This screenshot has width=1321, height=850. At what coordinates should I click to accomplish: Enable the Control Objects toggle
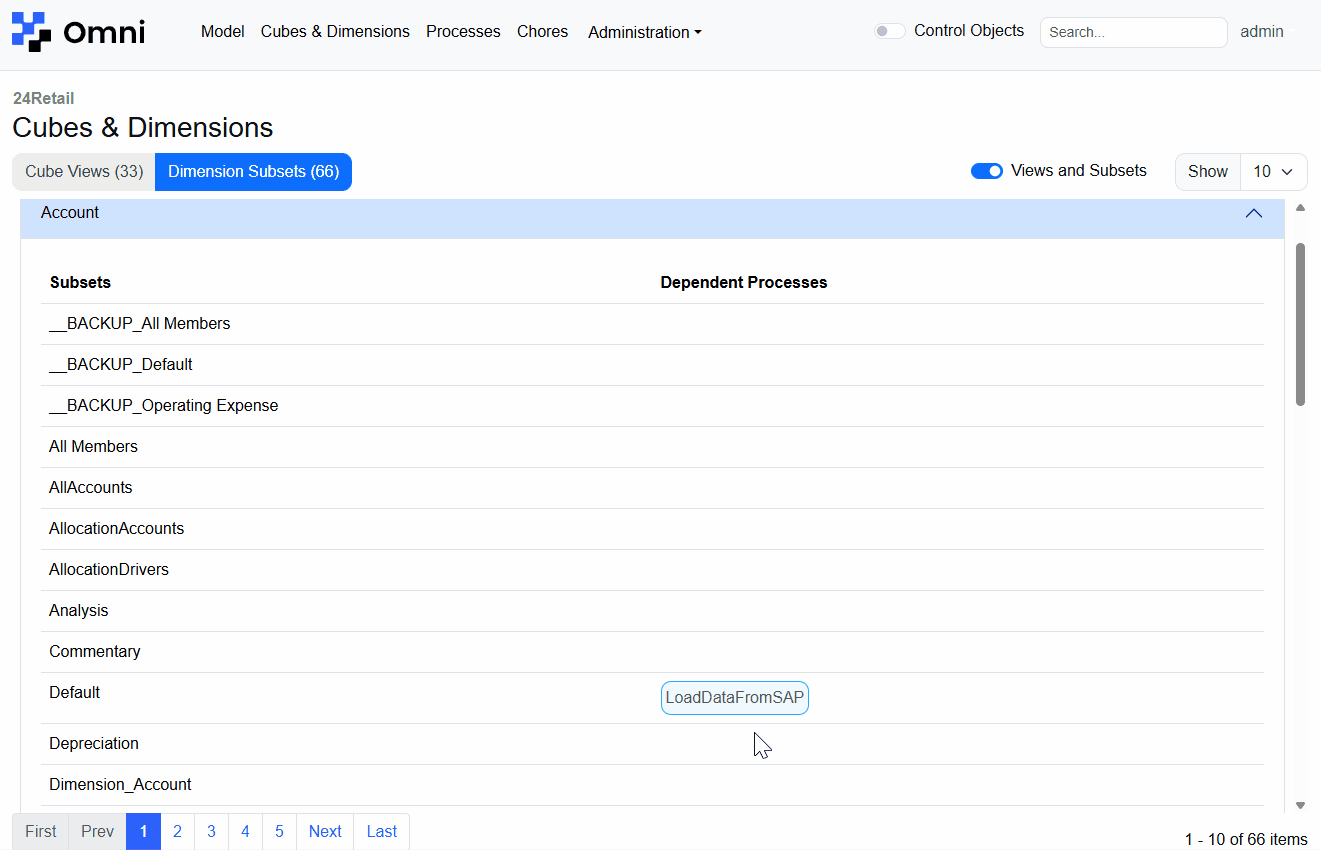pos(888,31)
